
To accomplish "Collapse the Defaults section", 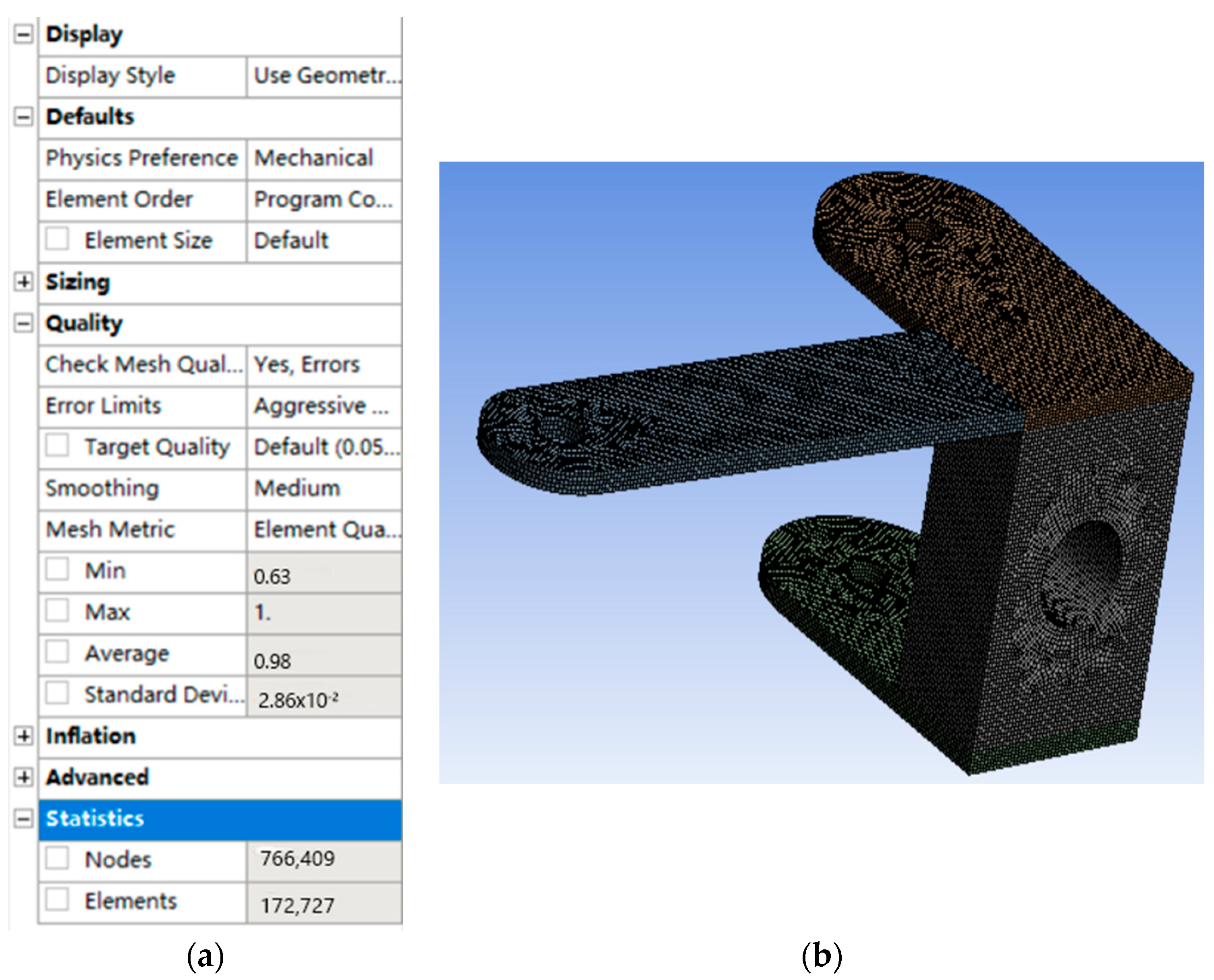I will 23,117.
